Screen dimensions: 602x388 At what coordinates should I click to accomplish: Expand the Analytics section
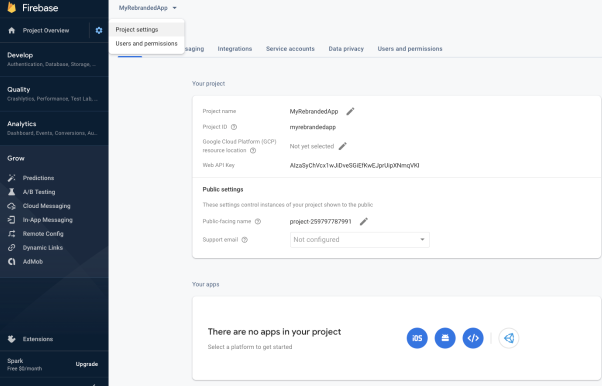(54, 128)
